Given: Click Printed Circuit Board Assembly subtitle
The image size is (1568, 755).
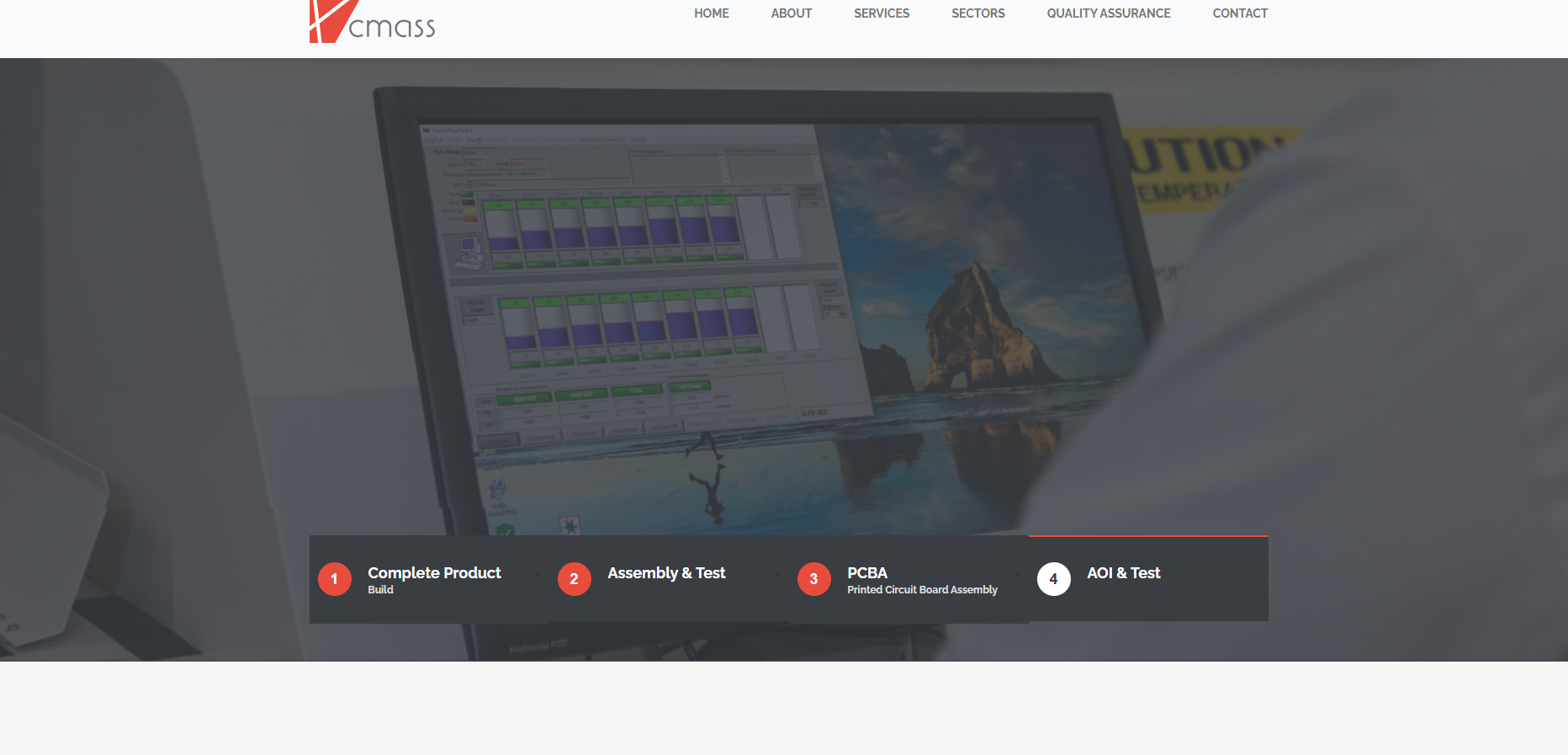Looking at the screenshot, I should click(922, 590).
